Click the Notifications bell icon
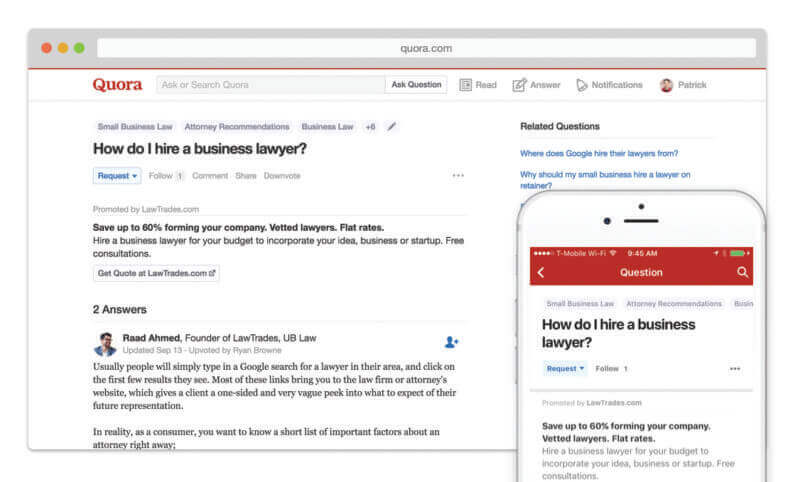 point(582,85)
